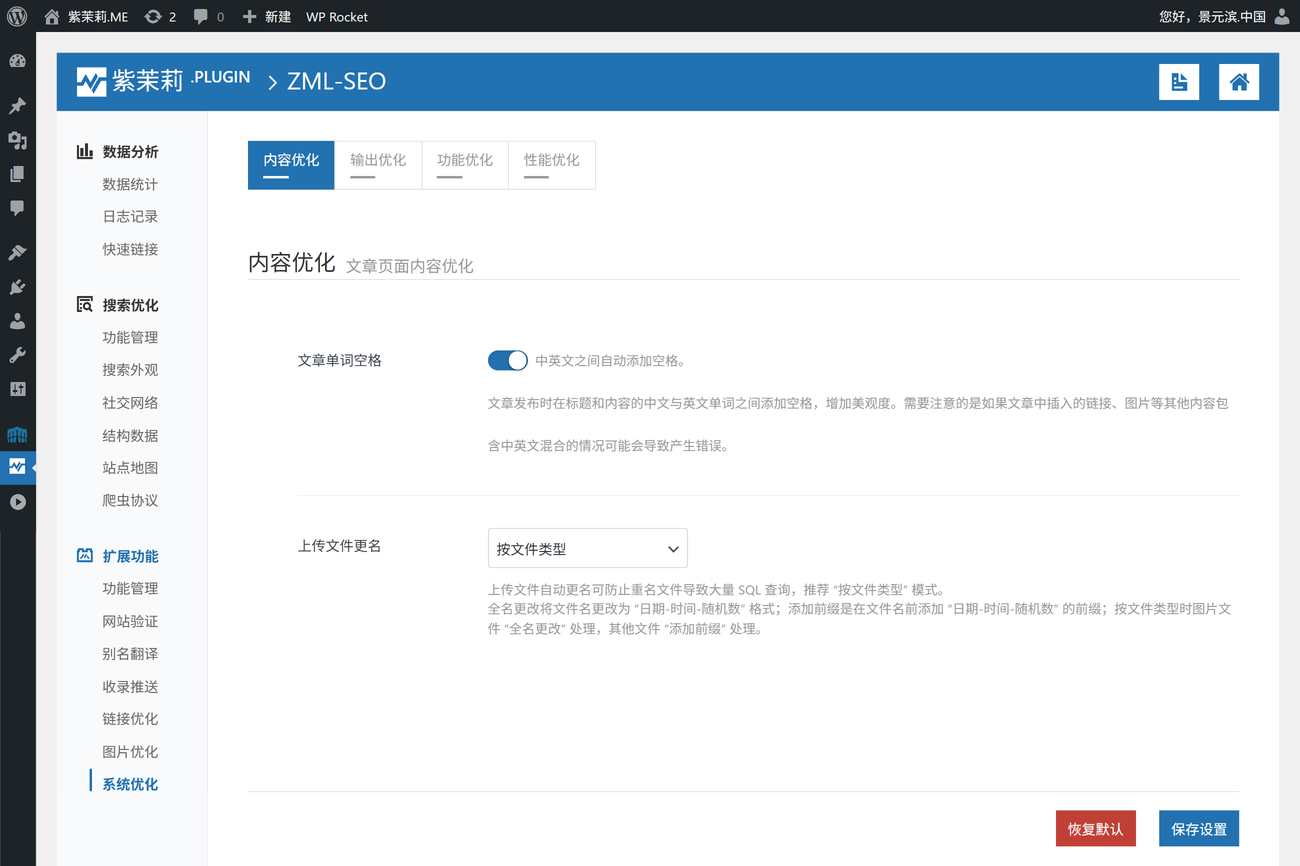
Task: Open 链接优化 in the sidebar
Action: pos(130,718)
